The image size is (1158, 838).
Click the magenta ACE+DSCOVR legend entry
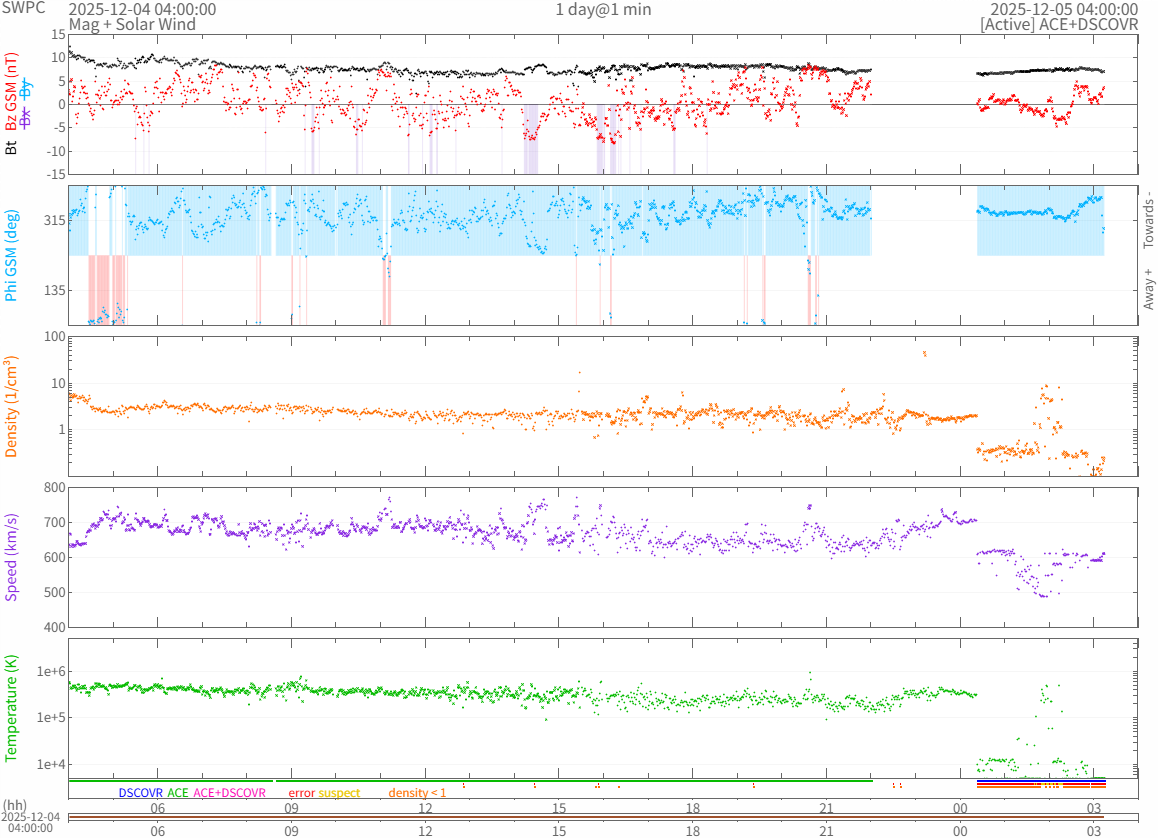coord(229,793)
